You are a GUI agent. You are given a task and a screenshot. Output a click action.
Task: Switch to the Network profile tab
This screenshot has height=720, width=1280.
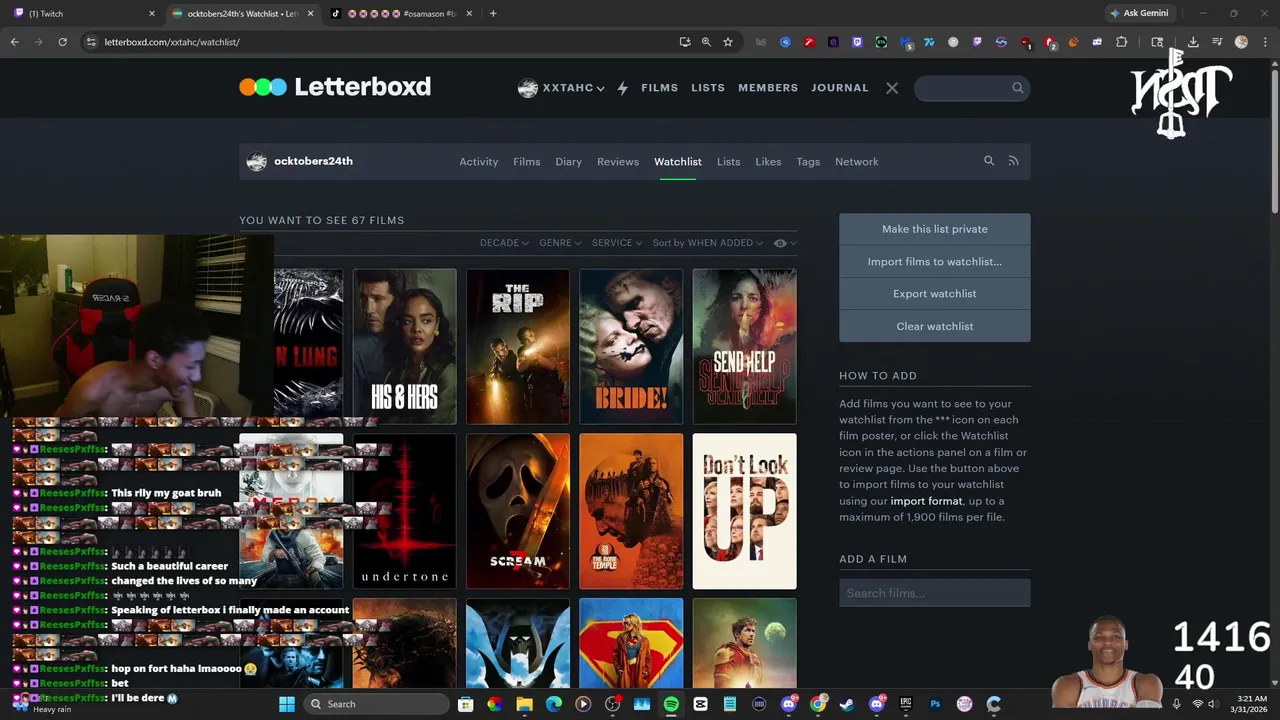point(857,161)
